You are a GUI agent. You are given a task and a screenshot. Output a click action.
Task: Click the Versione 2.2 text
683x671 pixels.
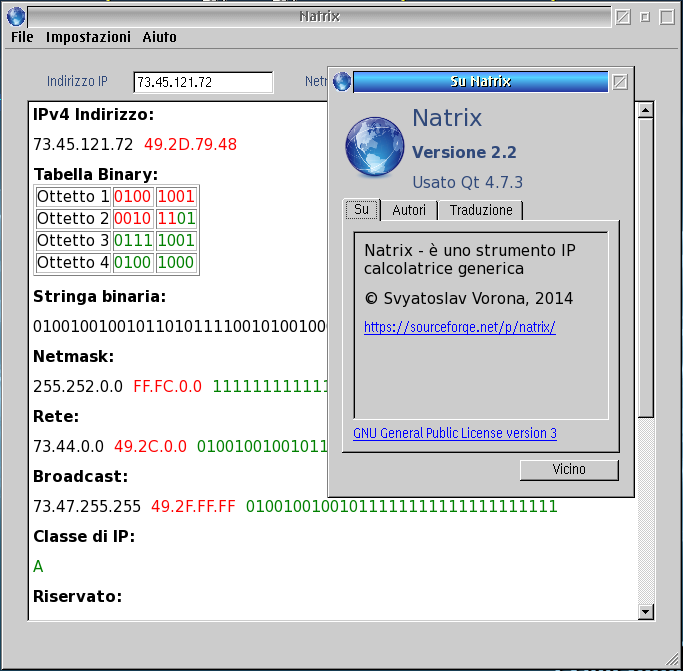pyautogui.click(x=464, y=152)
